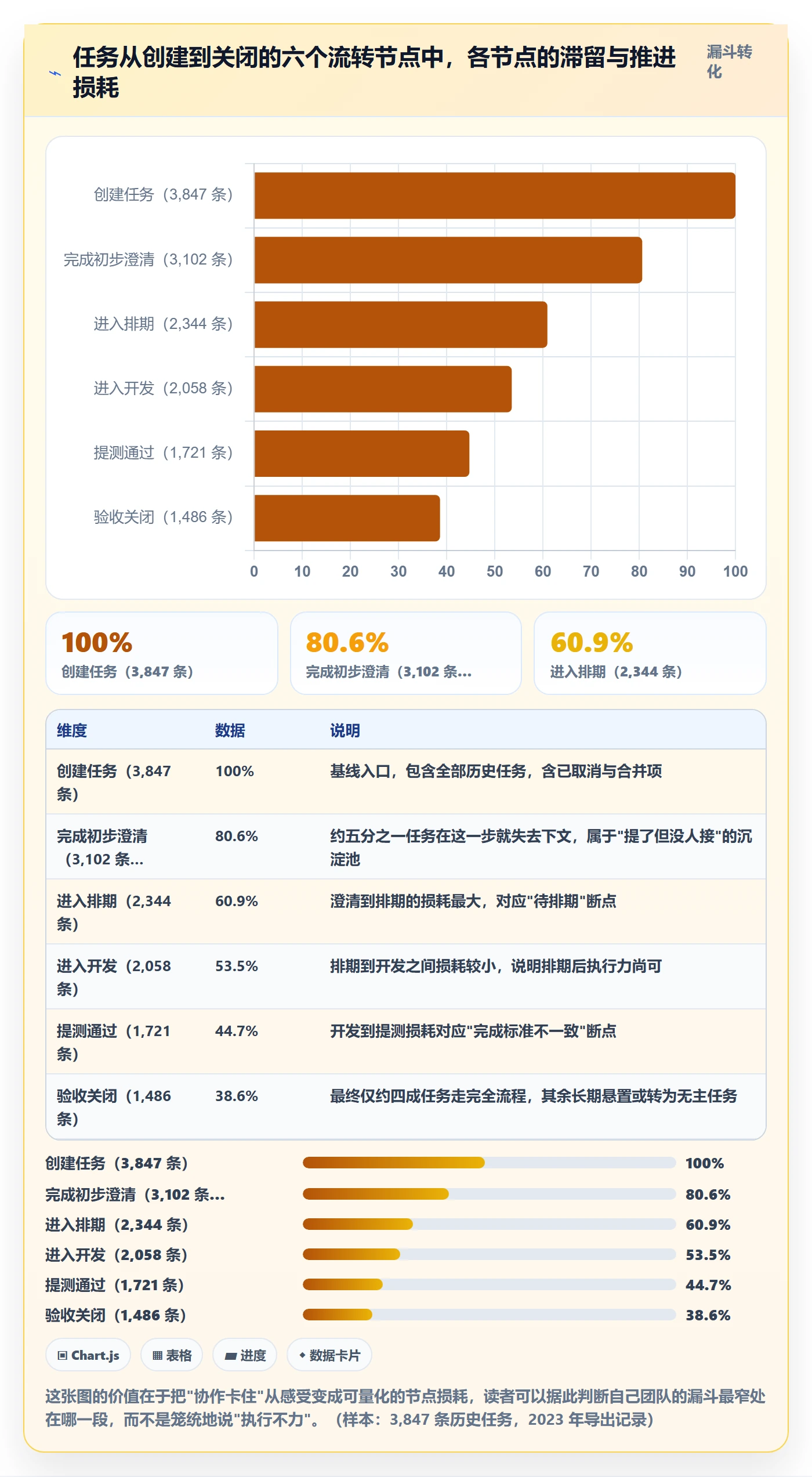812x1477 pixels.
Task: Click the 提测通过 progress bar
Action: coord(490,1284)
